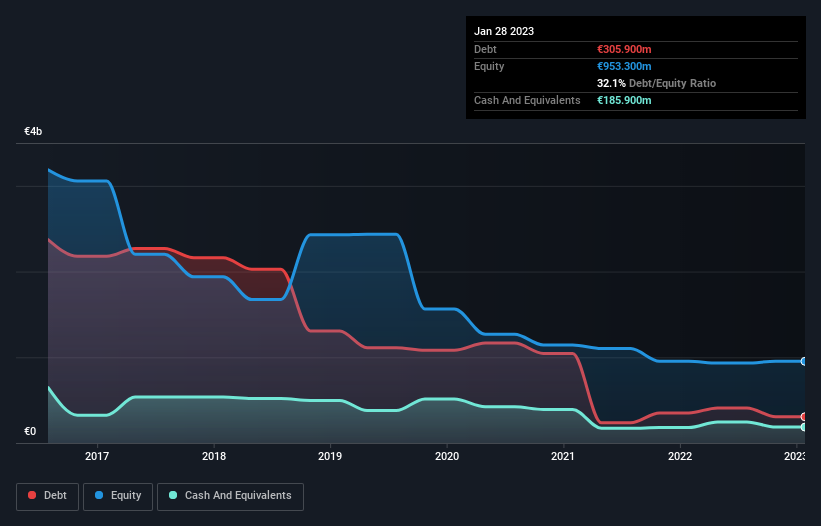Click the €4b y-axis label

(33, 131)
